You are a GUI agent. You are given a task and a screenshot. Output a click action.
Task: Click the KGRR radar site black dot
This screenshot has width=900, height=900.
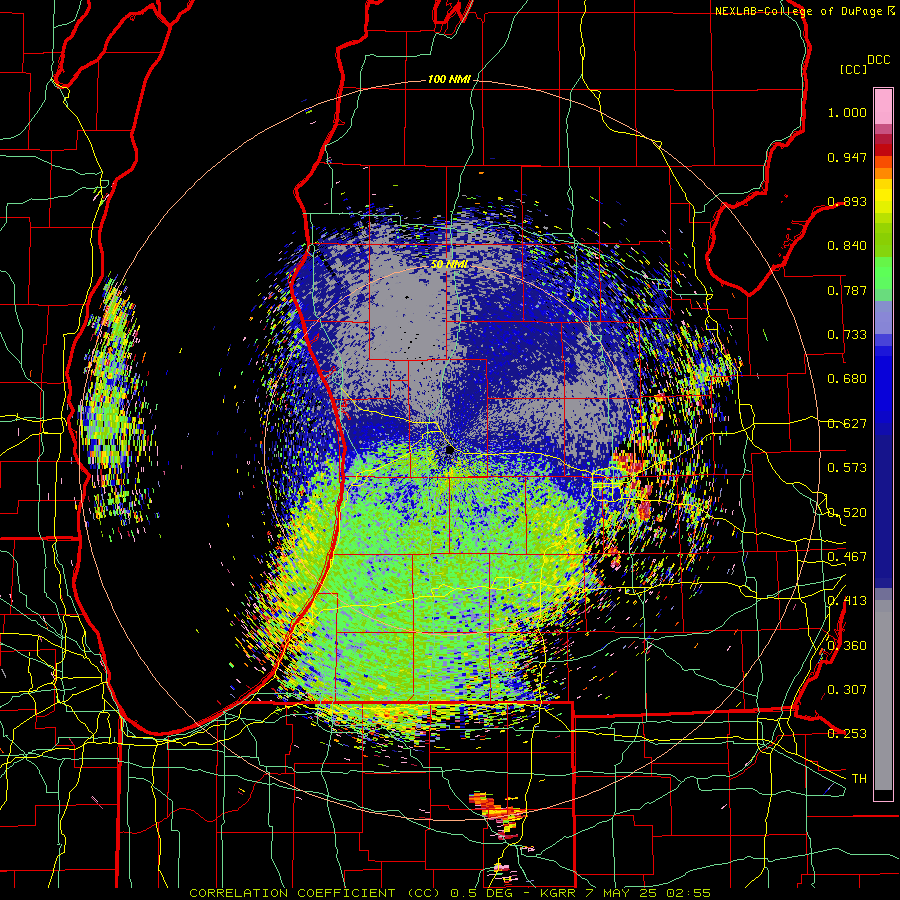click(449, 451)
